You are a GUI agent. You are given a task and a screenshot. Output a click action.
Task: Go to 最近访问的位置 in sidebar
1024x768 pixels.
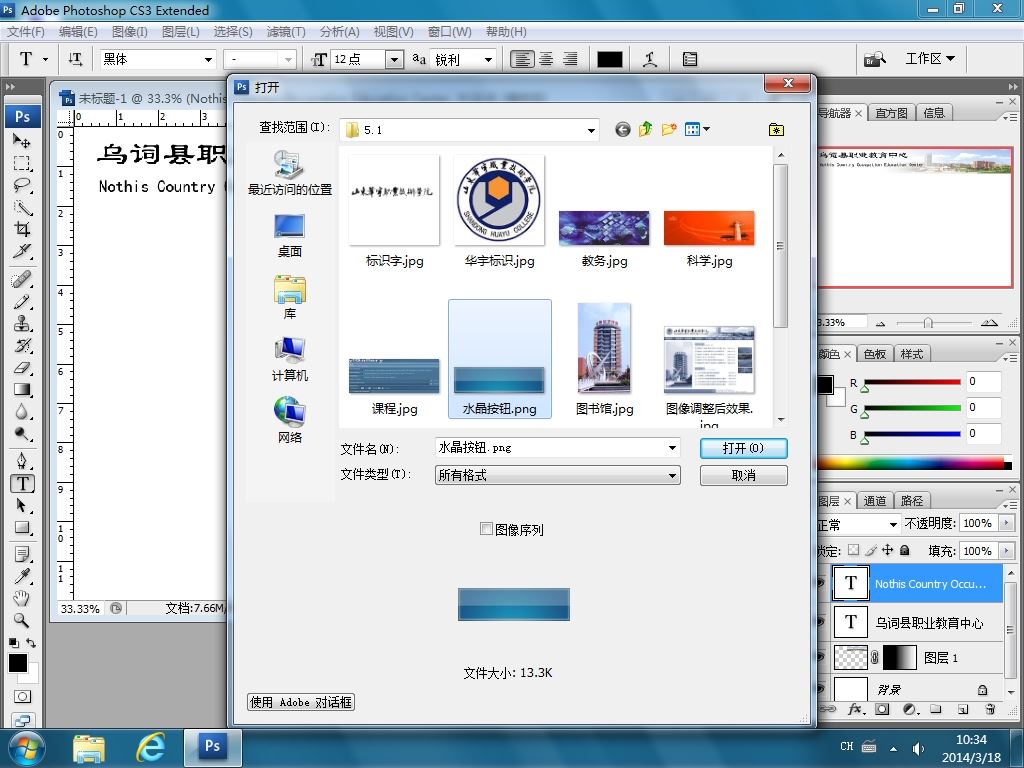click(289, 173)
